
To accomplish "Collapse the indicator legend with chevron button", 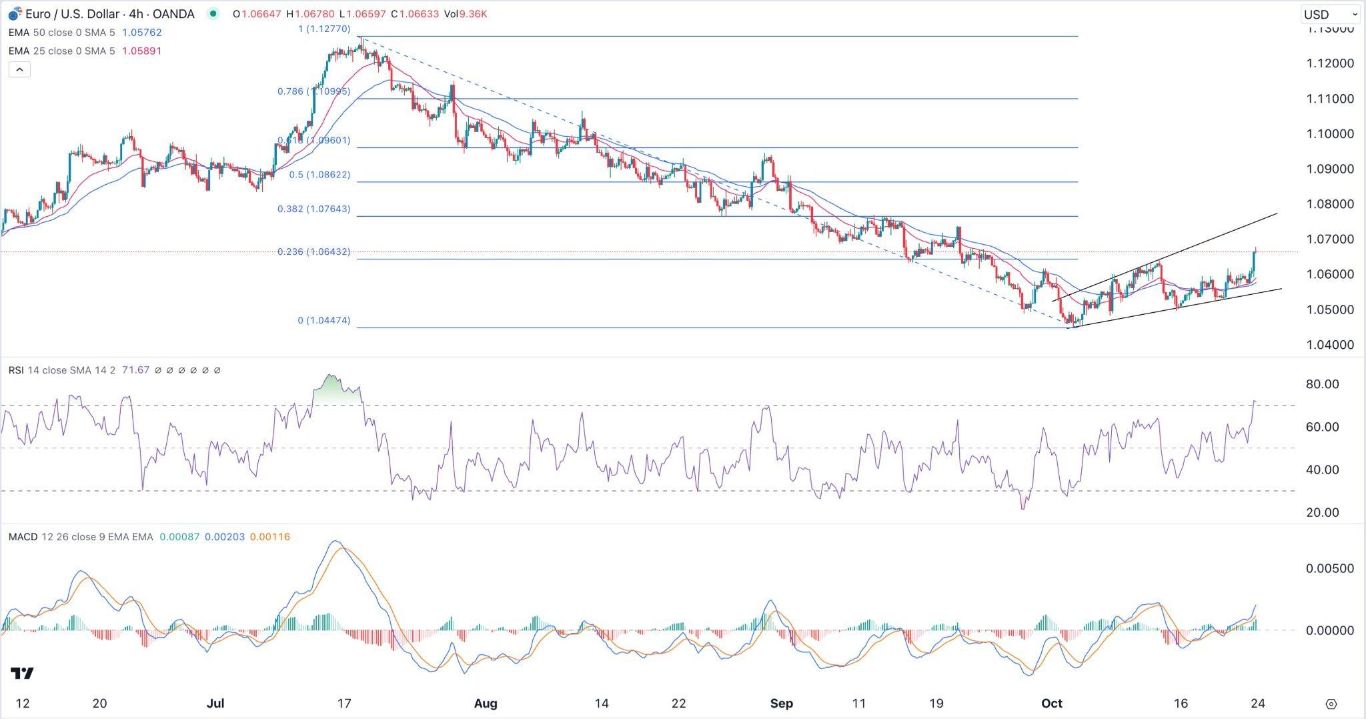I will pyautogui.click(x=19, y=70).
